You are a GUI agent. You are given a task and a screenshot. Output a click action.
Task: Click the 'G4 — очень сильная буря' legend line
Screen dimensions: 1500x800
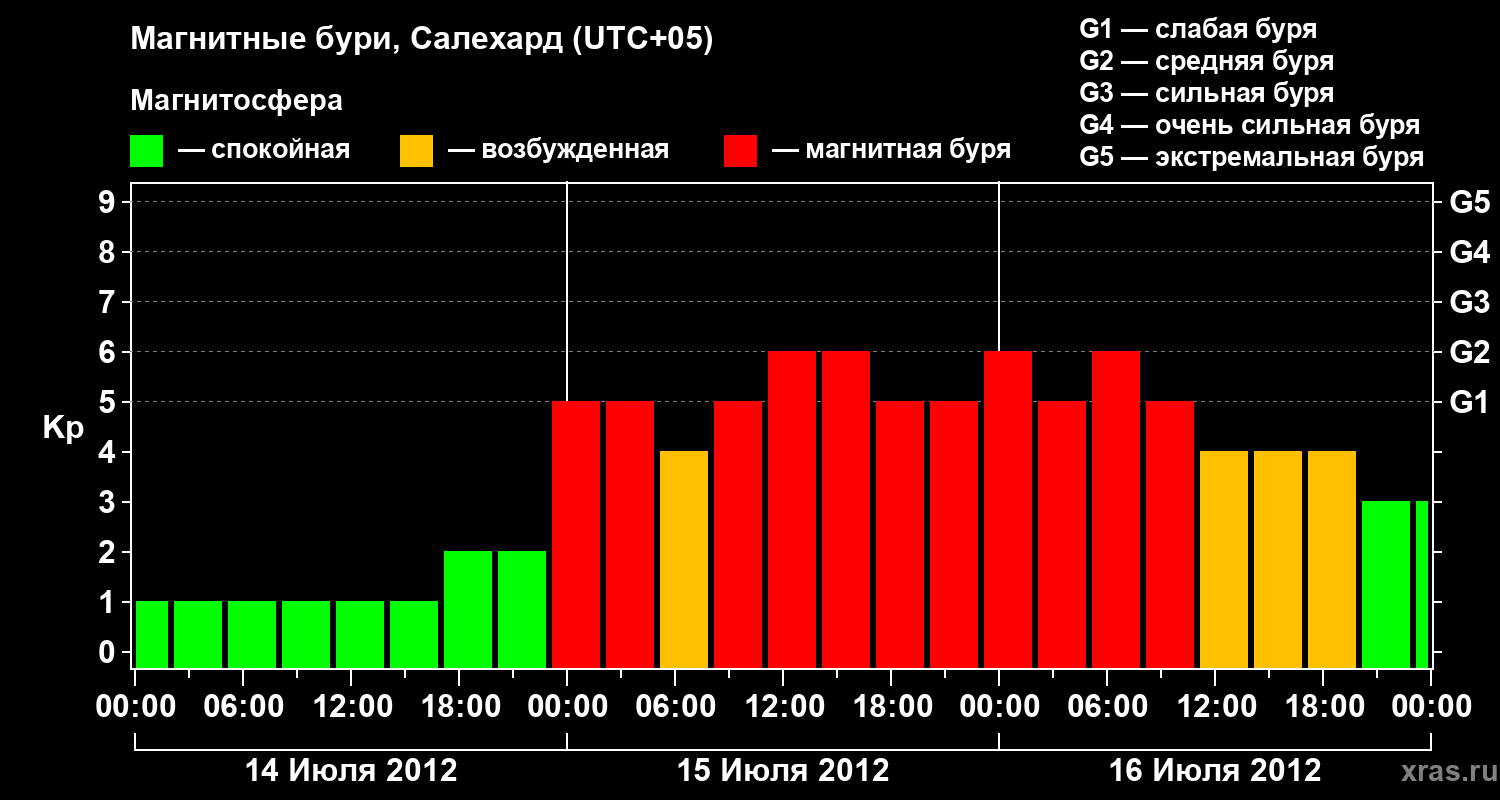pos(1250,125)
